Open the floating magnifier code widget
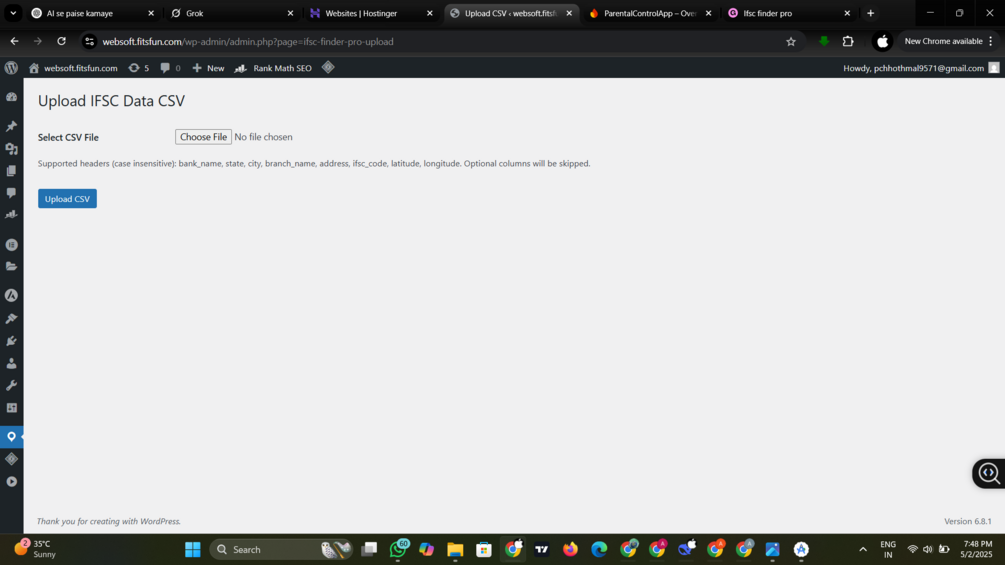This screenshot has height=565, width=1005. coord(989,473)
